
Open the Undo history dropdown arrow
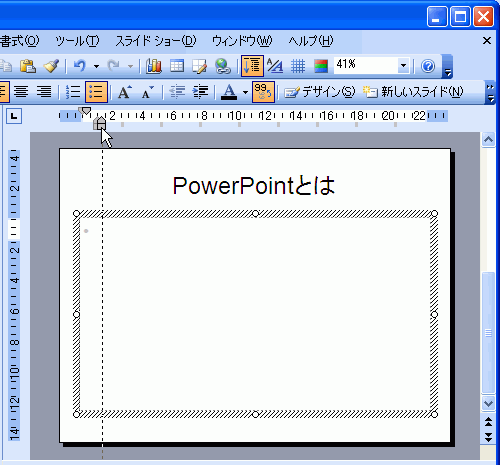tap(96, 66)
